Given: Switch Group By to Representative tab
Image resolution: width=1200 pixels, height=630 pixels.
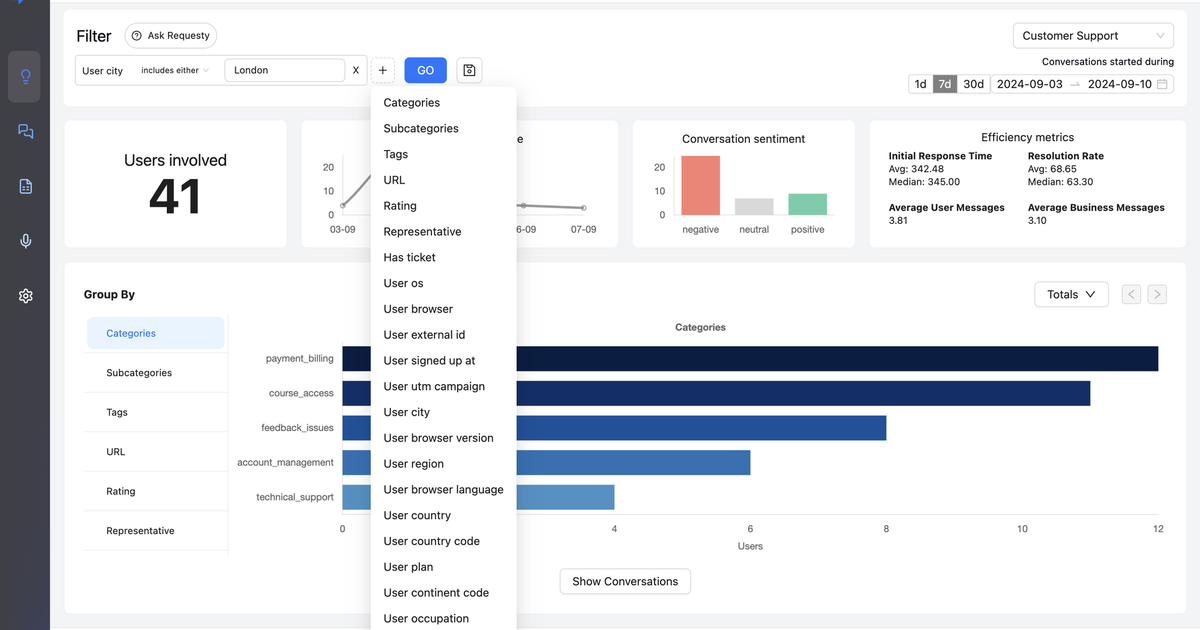Looking at the screenshot, I should pyautogui.click(x=156, y=531).
